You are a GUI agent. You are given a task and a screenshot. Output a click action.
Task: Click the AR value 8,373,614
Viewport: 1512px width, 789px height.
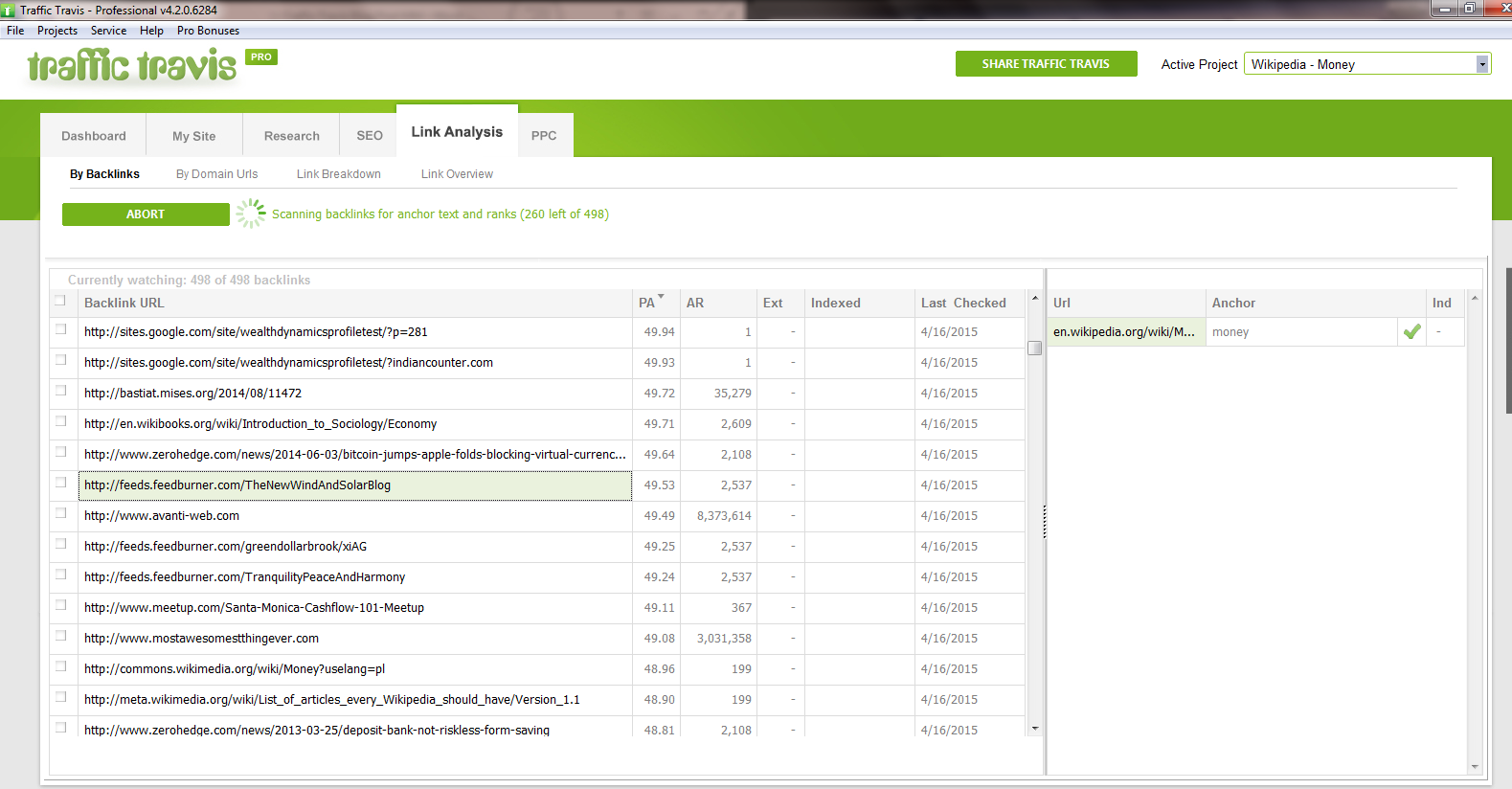click(x=724, y=516)
